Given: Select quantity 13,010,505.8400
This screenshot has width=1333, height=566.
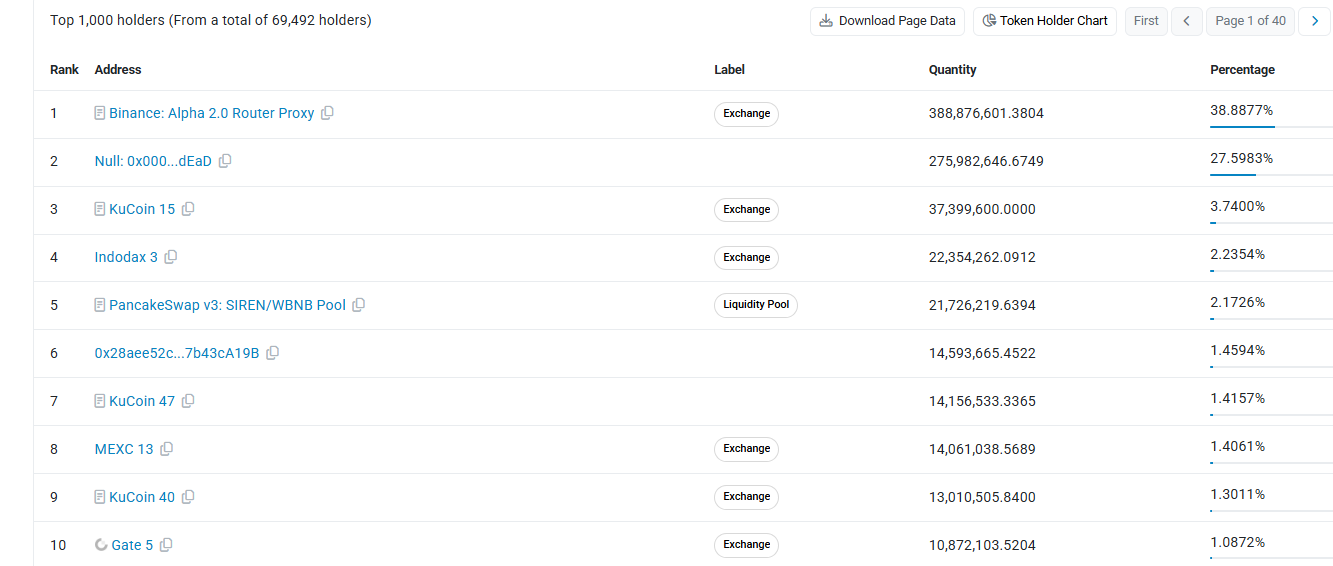Looking at the screenshot, I should pyautogui.click(x=982, y=498).
